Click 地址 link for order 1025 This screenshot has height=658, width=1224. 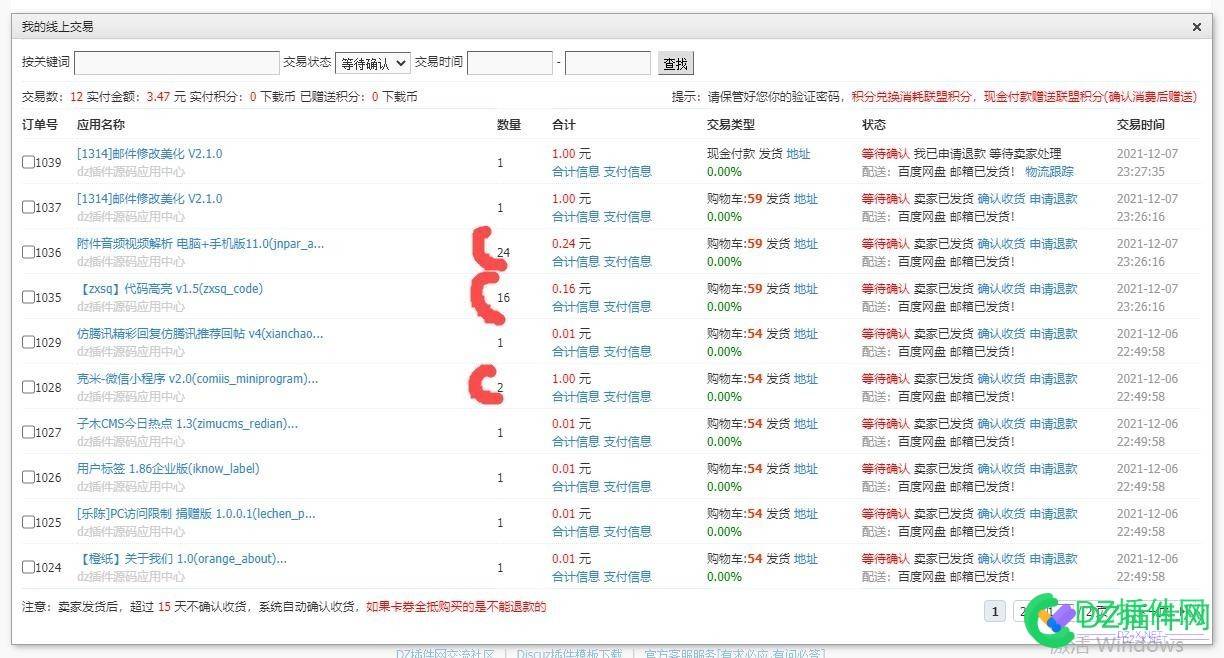pyautogui.click(x=806, y=514)
